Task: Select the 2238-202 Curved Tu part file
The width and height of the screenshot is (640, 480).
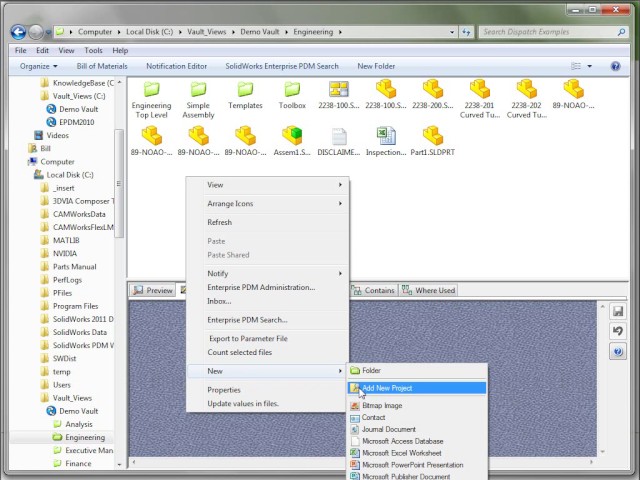Action: (527, 100)
